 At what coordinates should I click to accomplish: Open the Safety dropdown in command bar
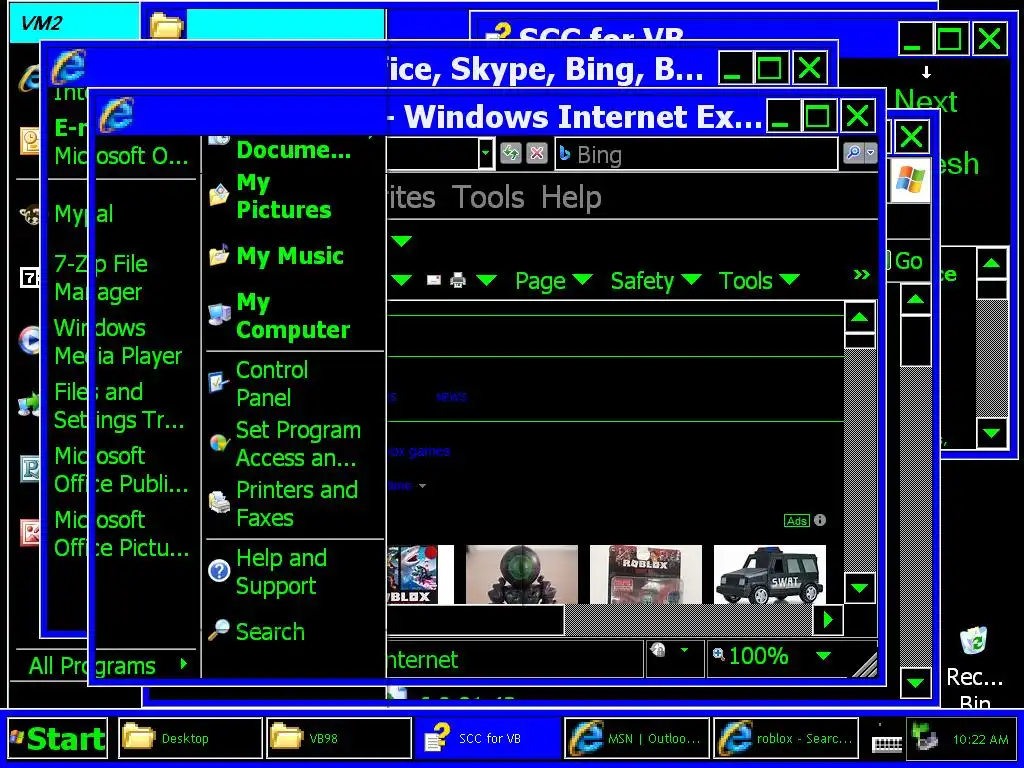(655, 281)
